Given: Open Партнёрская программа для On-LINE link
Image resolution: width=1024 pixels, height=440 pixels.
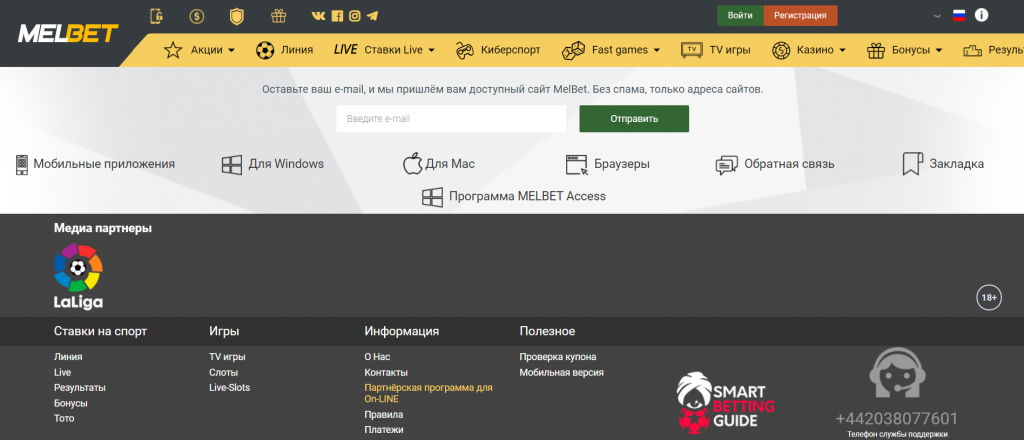Looking at the screenshot, I should point(428,393).
